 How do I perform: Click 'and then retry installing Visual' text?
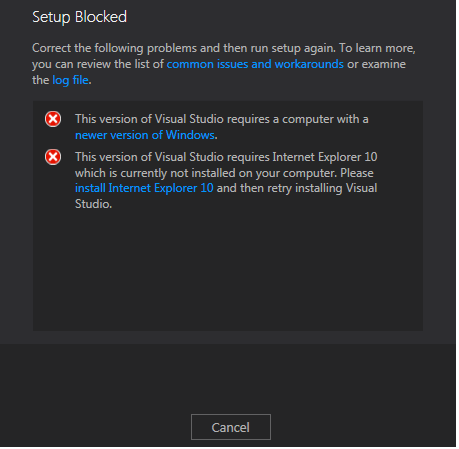click(297, 188)
